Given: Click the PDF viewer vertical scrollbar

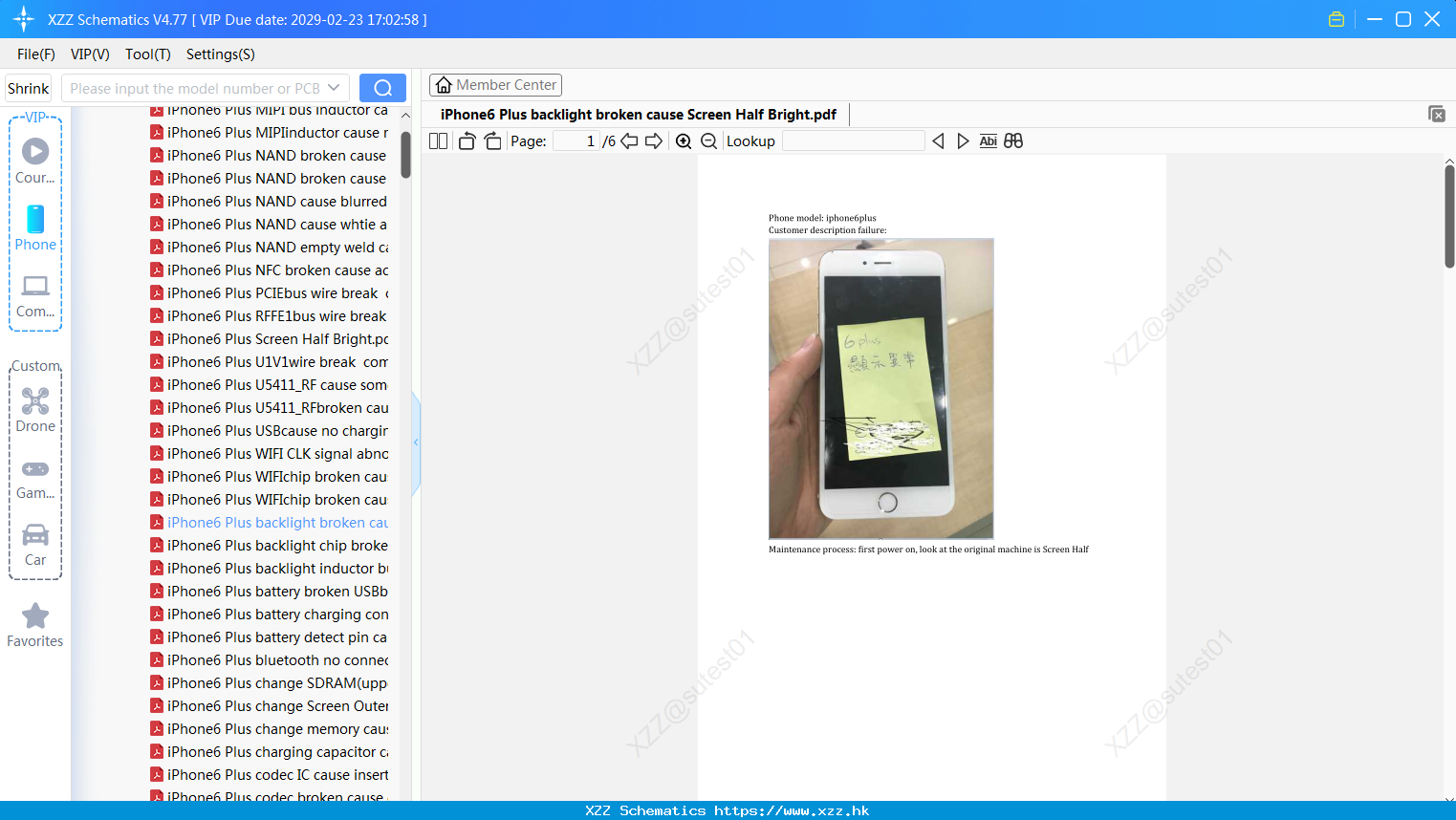Looking at the screenshot, I should click(1449, 216).
